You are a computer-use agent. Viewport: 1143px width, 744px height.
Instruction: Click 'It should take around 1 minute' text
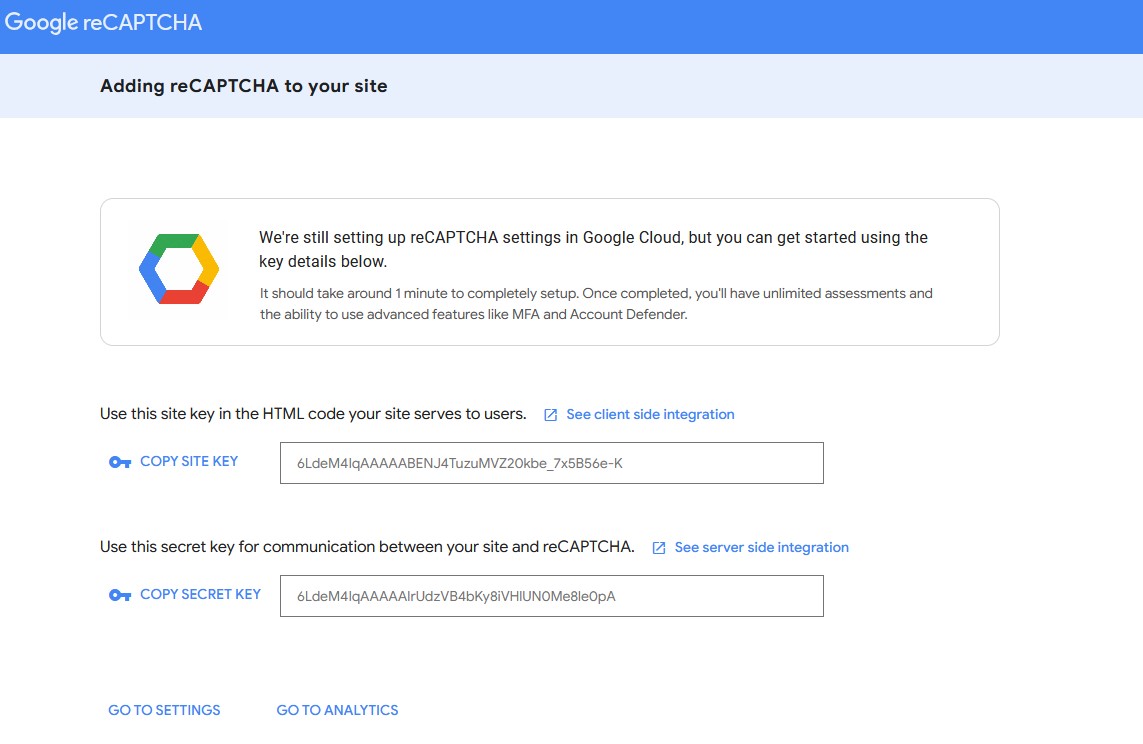596,304
